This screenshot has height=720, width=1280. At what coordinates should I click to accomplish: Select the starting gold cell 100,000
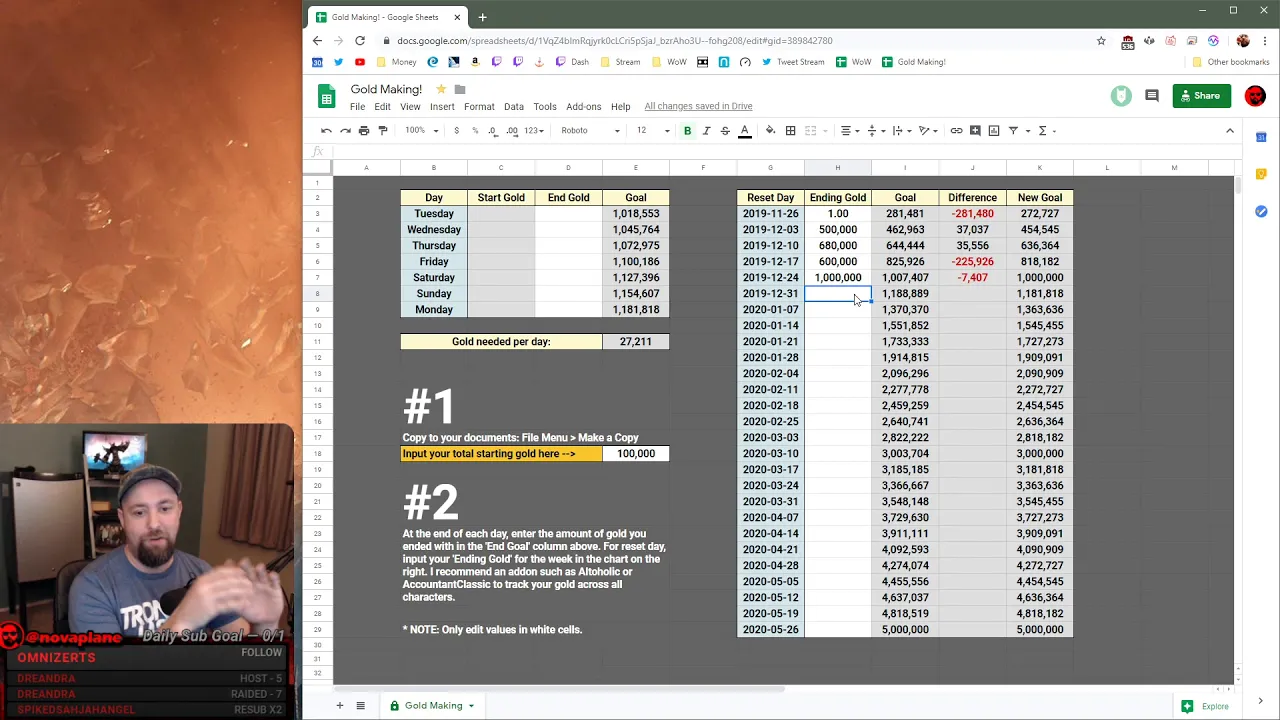point(636,453)
